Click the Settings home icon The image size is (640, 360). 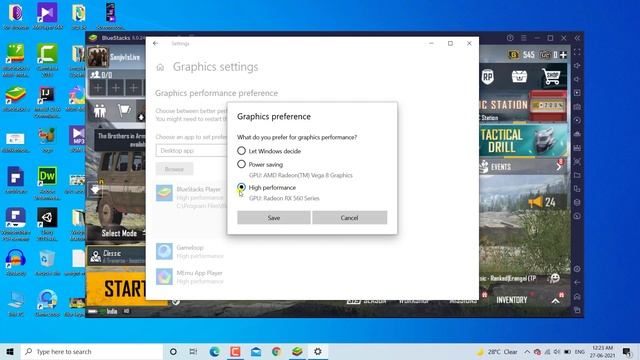click(x=160, y=67)
